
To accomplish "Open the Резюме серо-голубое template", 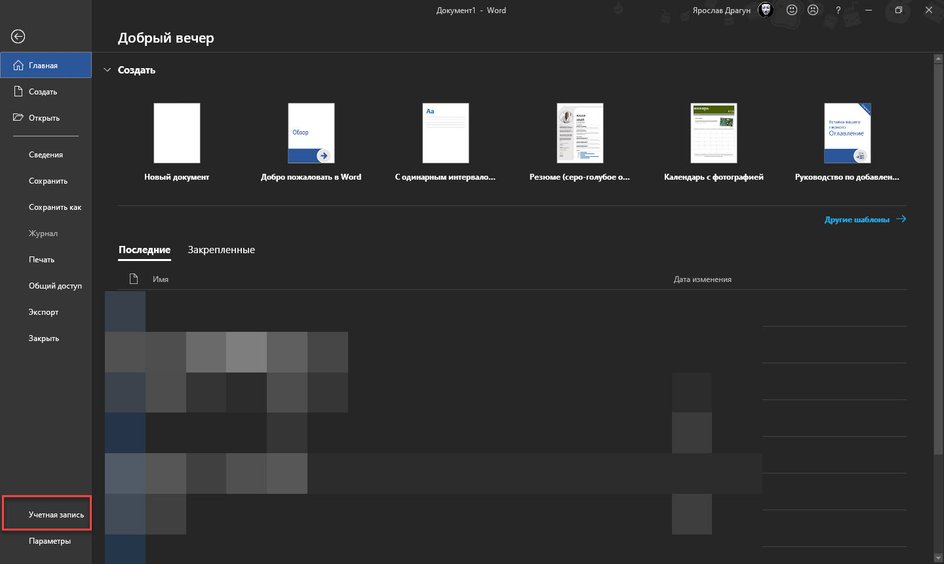I will pyautogui.click(x=579, y=142).
